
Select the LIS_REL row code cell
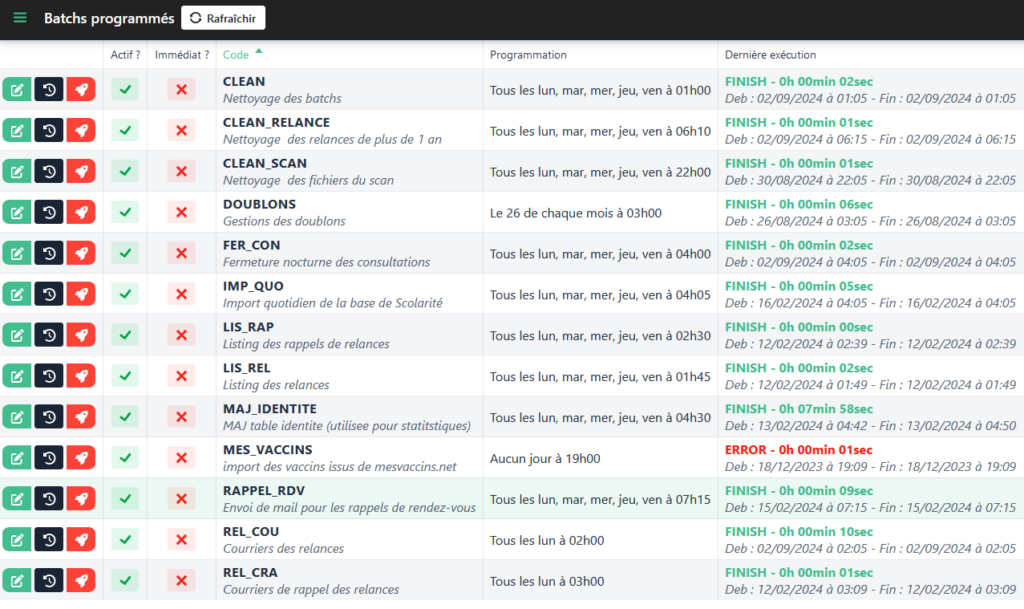click(x=246, y=369)
